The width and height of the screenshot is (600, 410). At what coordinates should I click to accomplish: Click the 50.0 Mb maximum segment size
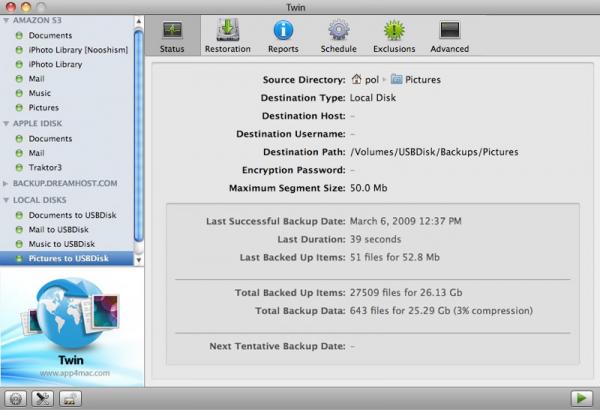(368, 188)
